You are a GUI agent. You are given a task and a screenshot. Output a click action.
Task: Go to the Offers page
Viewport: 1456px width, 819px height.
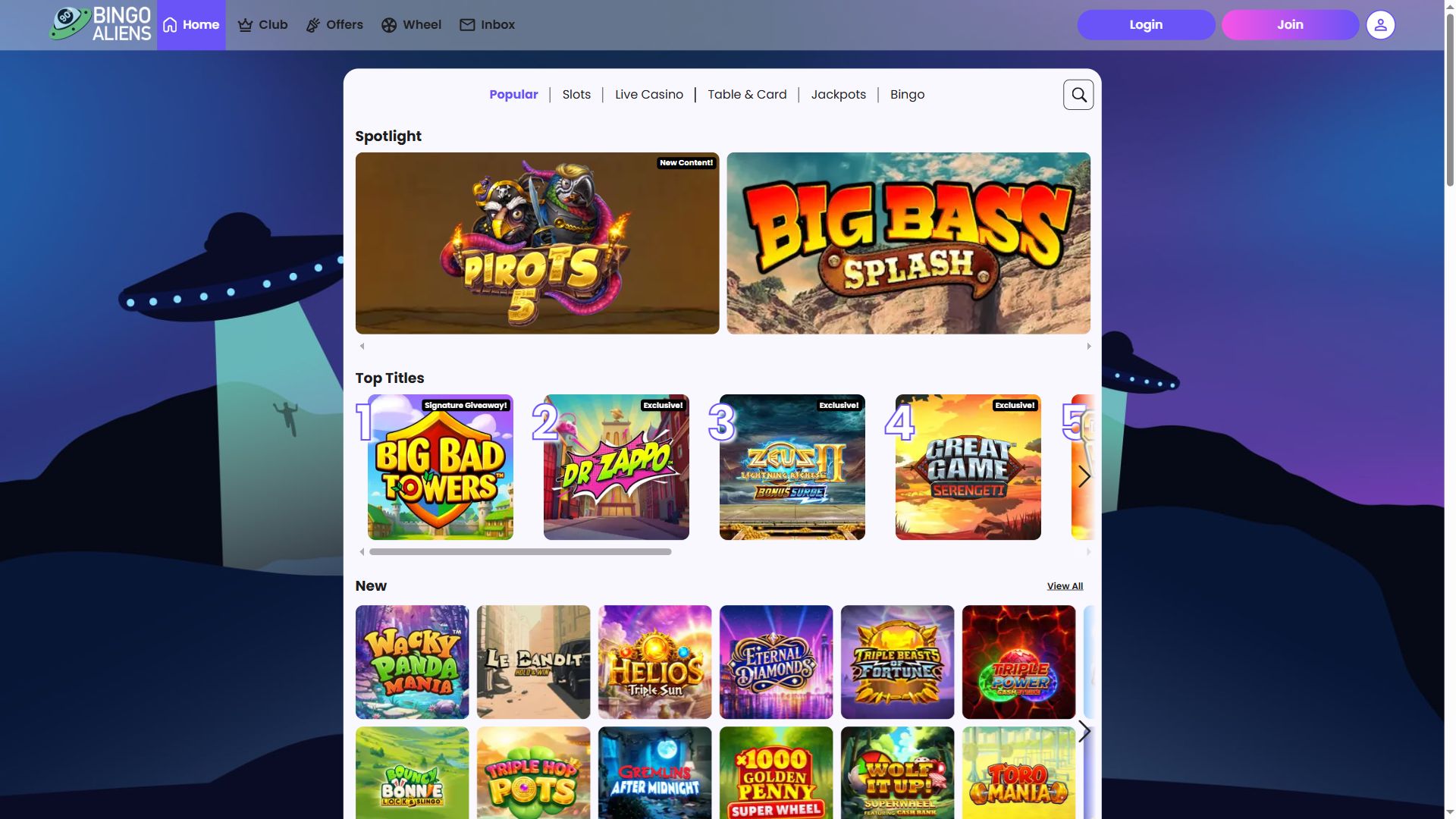[x=334, y=25]
